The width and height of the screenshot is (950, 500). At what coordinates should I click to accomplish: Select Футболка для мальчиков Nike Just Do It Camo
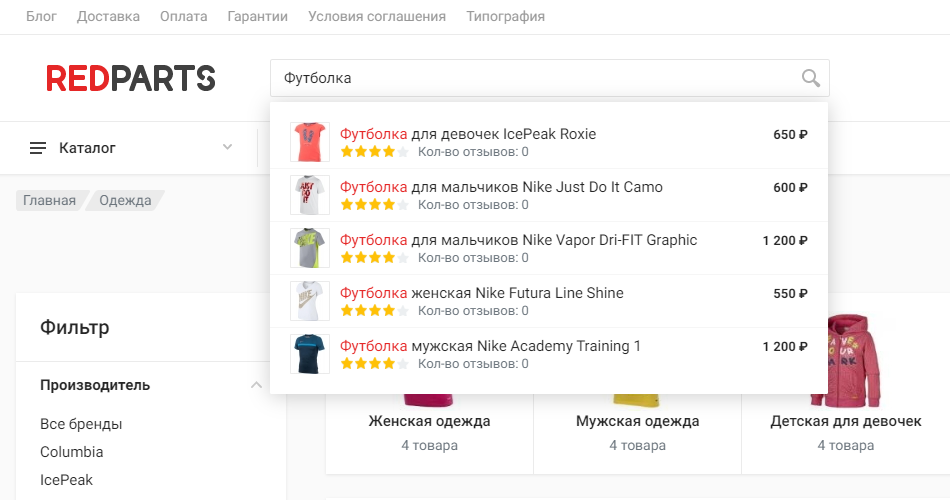[x=501, y=187]
